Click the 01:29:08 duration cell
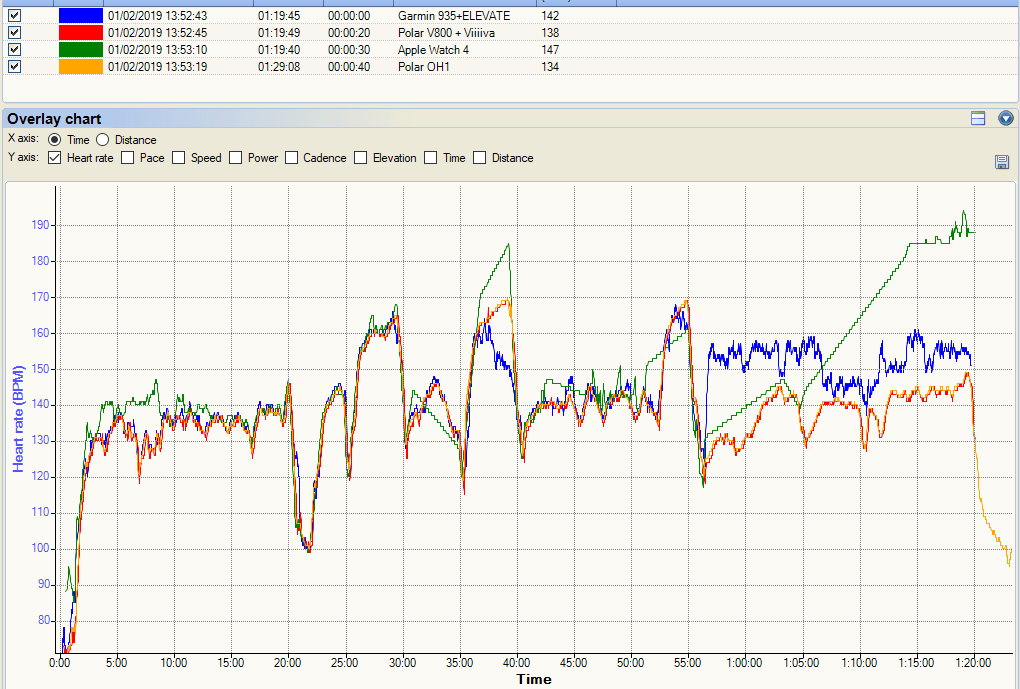This screenshot has height=689, width=1020. tap(279, 66)
